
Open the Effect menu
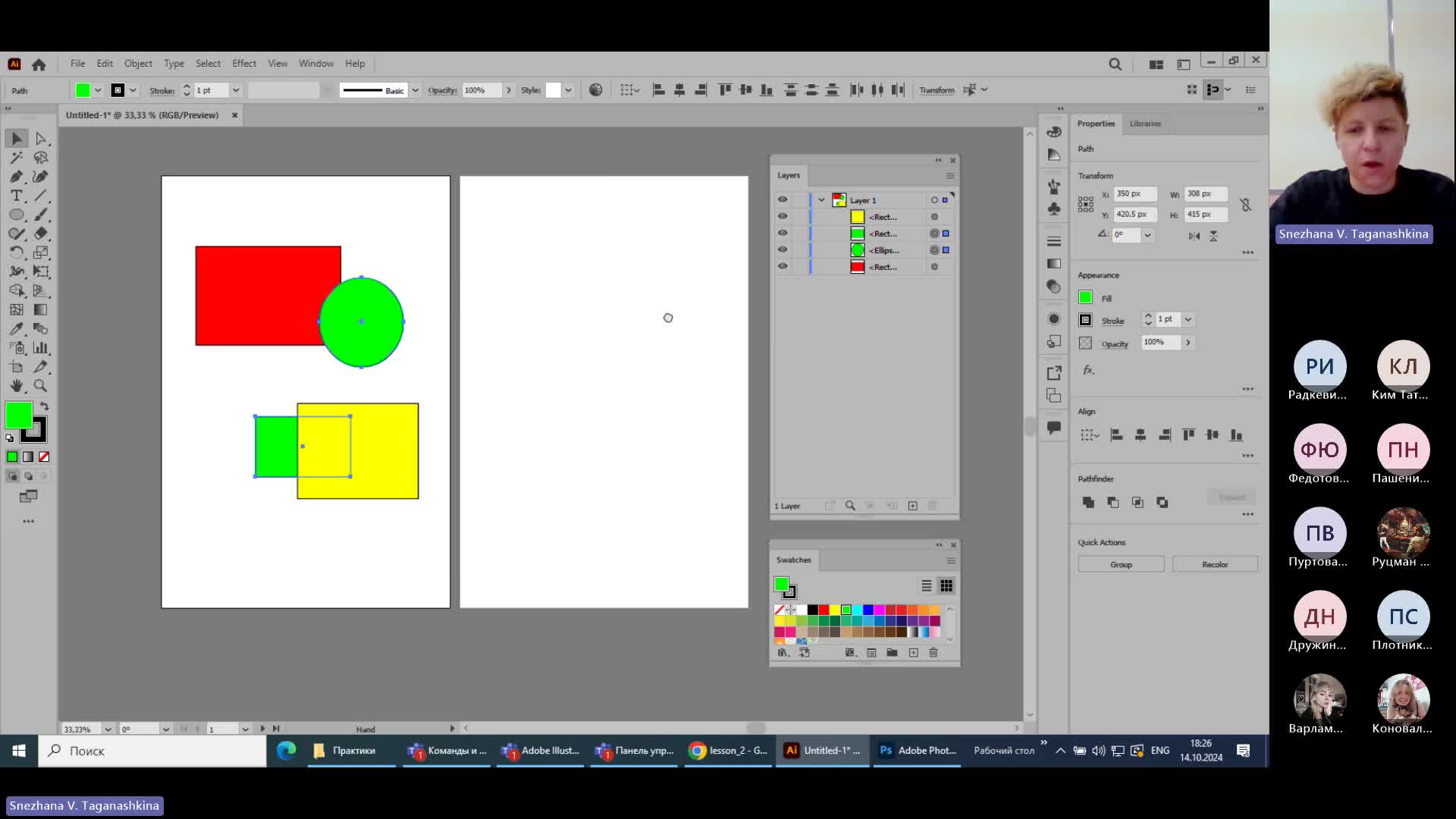[x=244, y=64]
